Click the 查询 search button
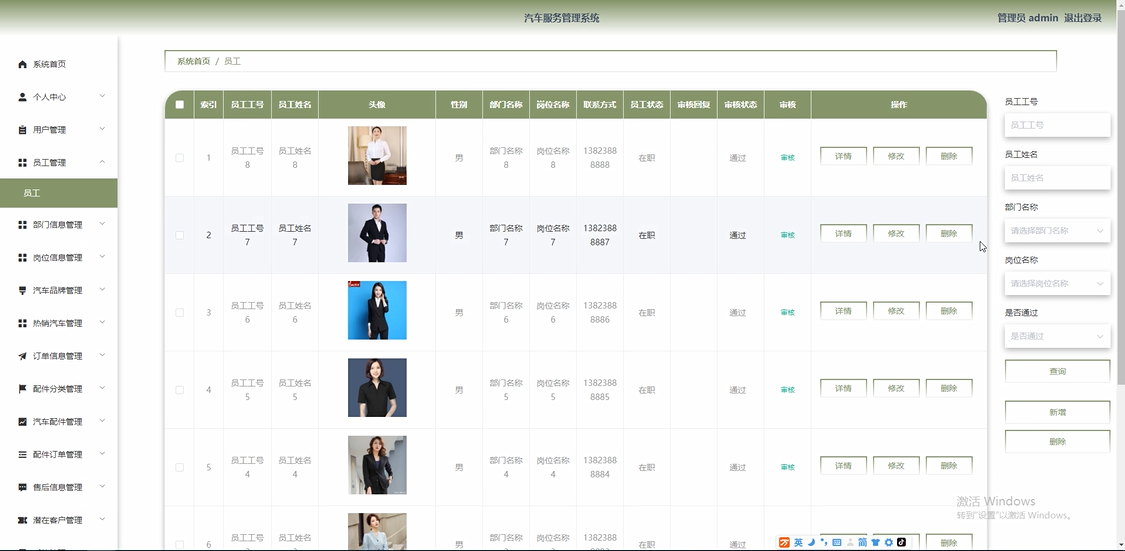 1057,371
